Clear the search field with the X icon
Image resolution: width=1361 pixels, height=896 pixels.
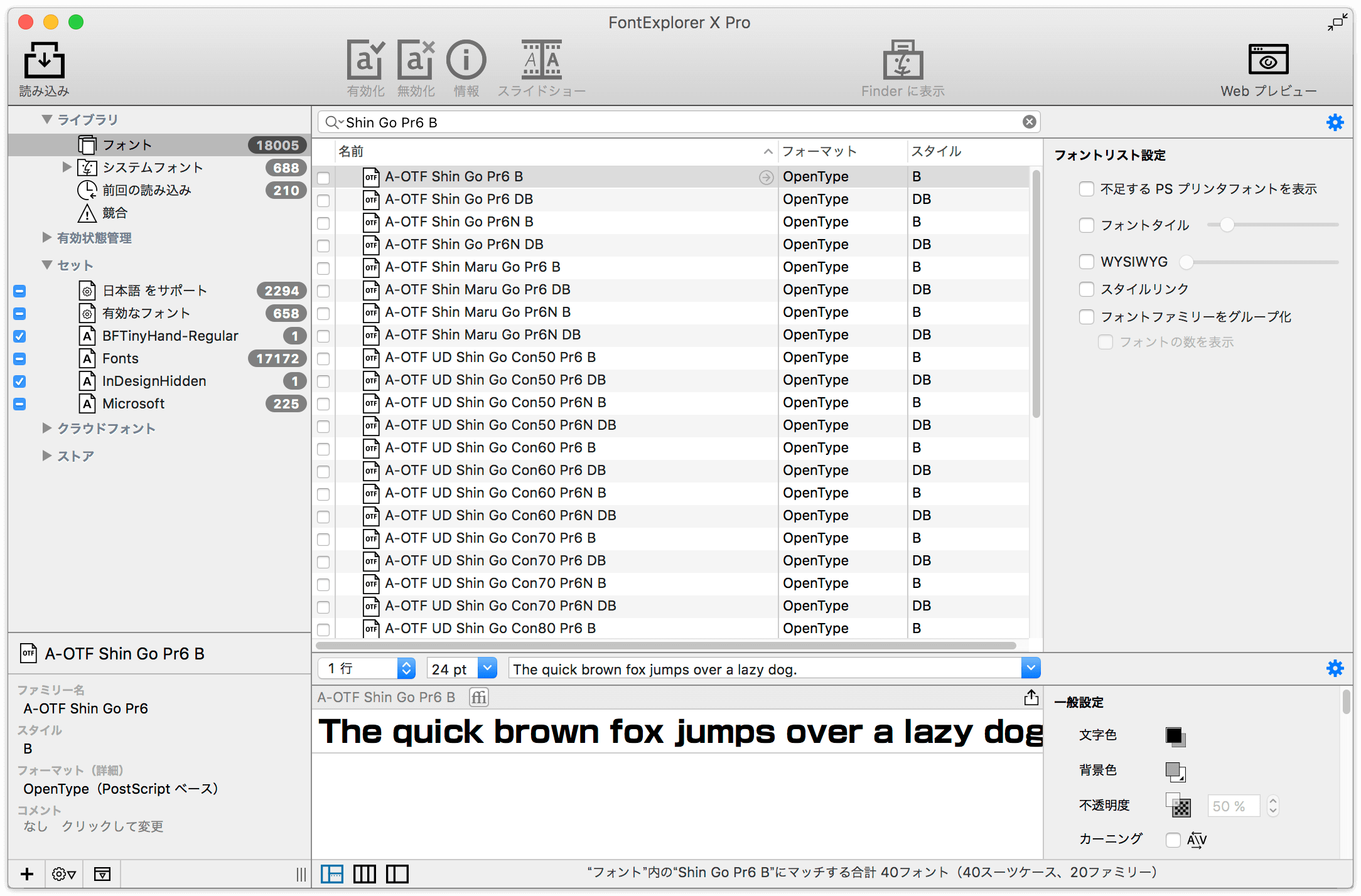pos(1029,122)
